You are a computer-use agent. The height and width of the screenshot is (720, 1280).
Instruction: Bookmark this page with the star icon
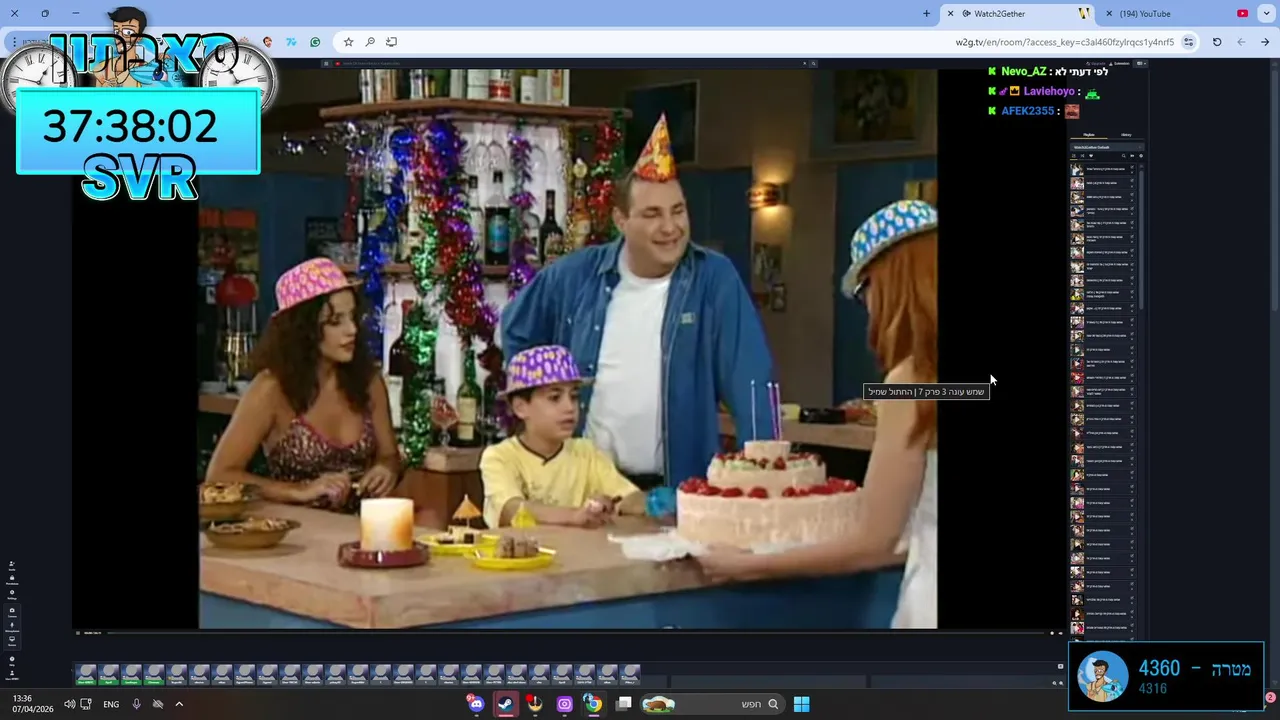coord(348,42)
